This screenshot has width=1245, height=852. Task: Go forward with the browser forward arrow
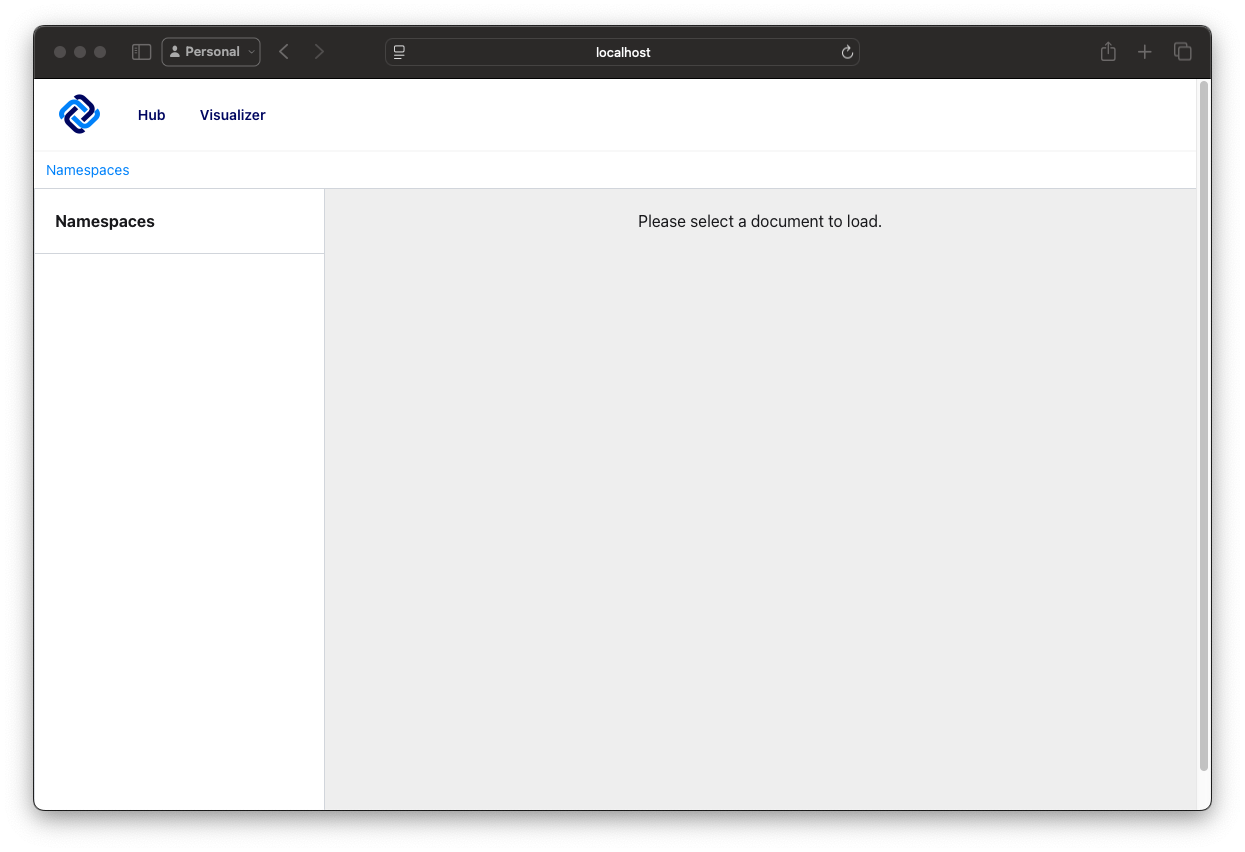point(319,52)
